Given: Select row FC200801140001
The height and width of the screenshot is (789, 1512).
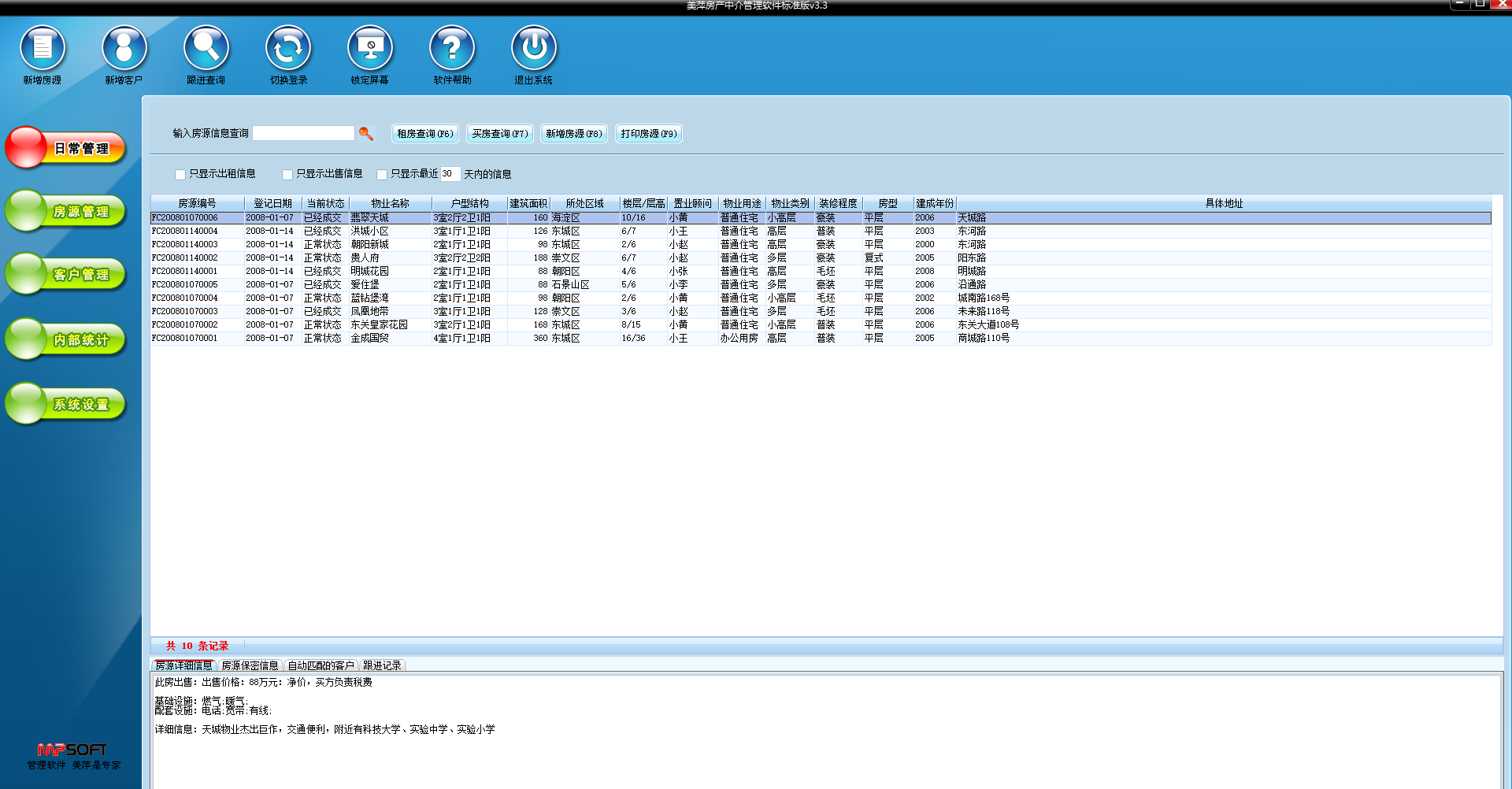Looking at the screenshot, I should coord(821,271).
